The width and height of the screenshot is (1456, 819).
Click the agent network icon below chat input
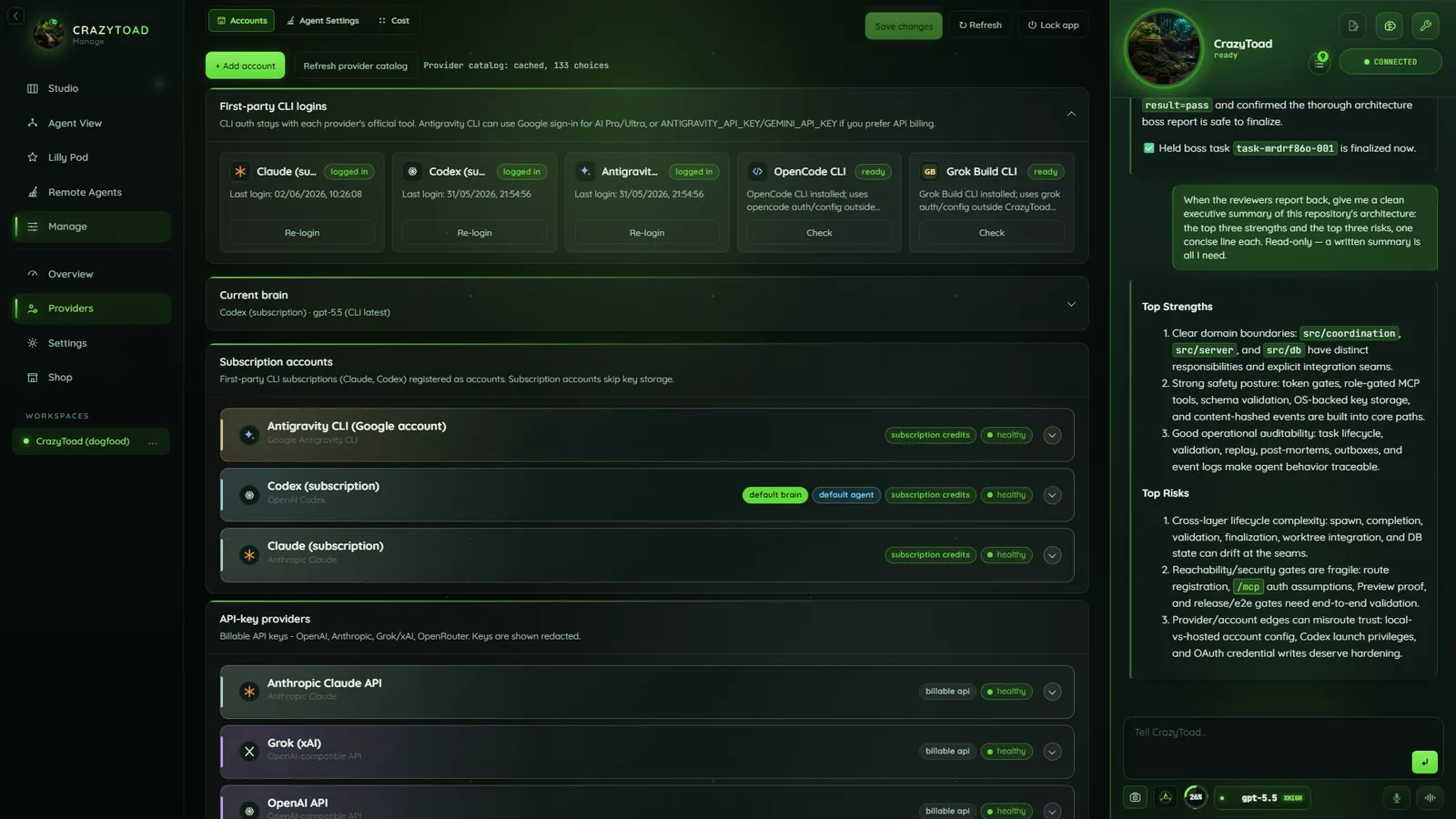(x=1166, y=797)
